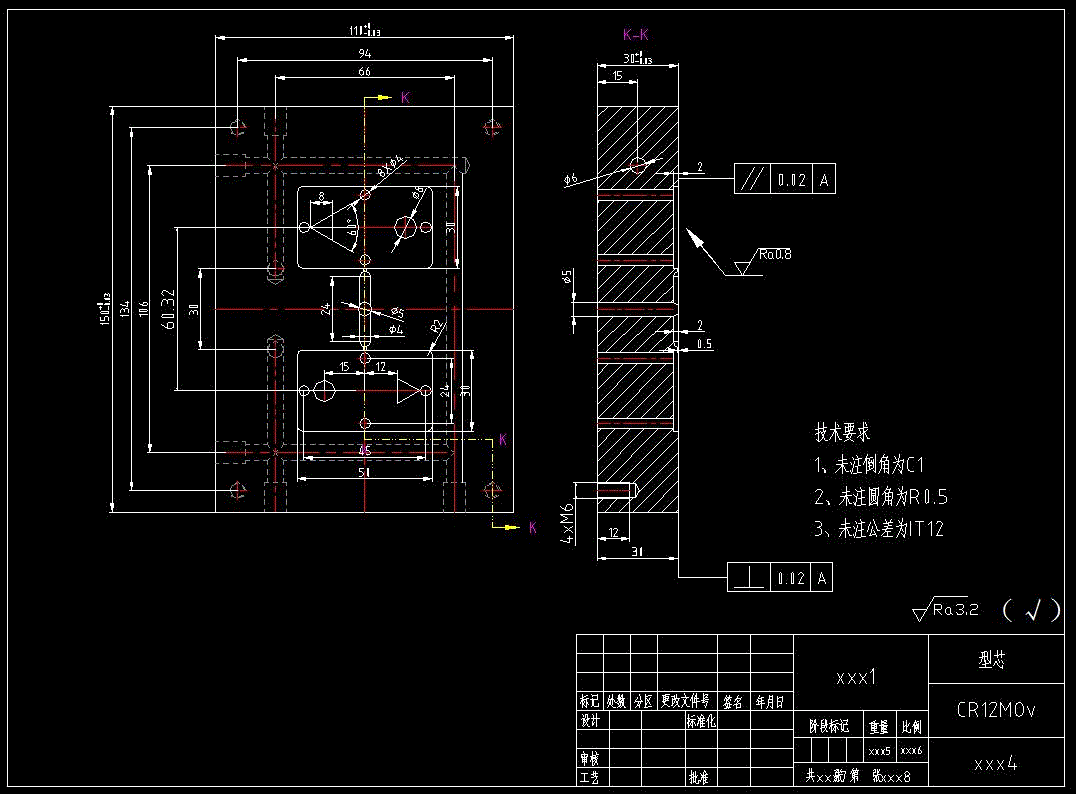Select the parallelism 0.02 A tolerance frame
The width and height of the screenshot is (1076, 794).
click(784, 179)
